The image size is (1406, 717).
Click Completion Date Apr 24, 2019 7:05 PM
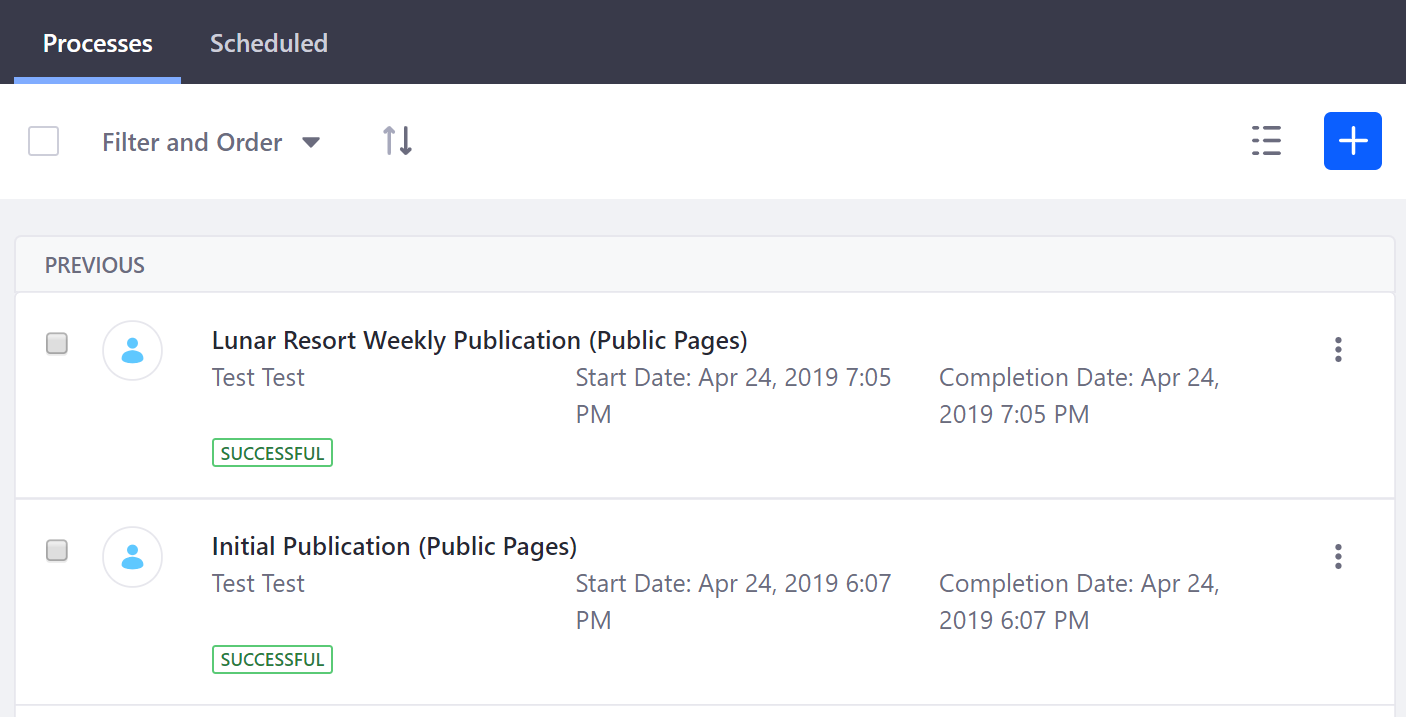pyautogui.click(x=1080, y=396)
